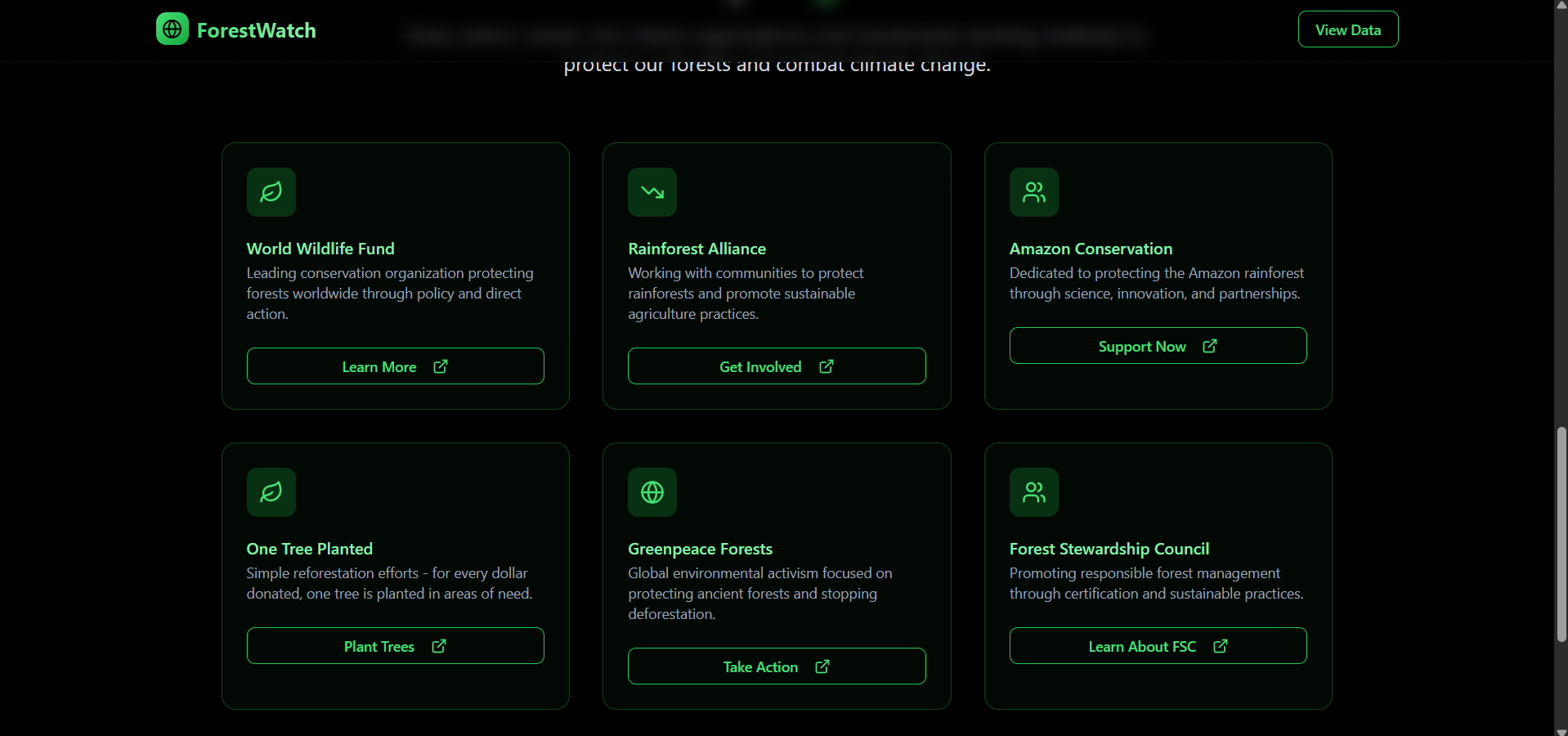
Task: Click the Forest Stewardship Council people icon
Action: 1034,492
